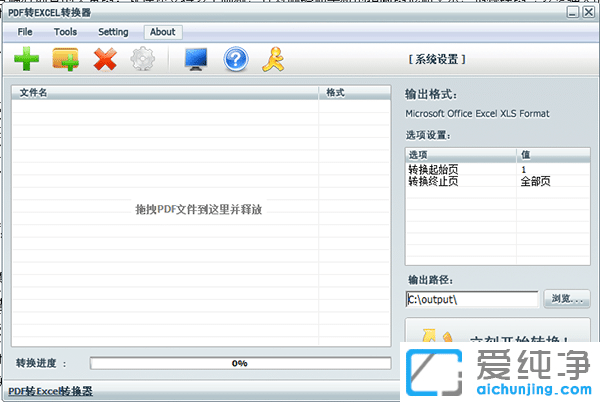The height and width of the screenshot is (402, 600).
Task: Click the 浏览... browse button
Action: tap(567, 299)
